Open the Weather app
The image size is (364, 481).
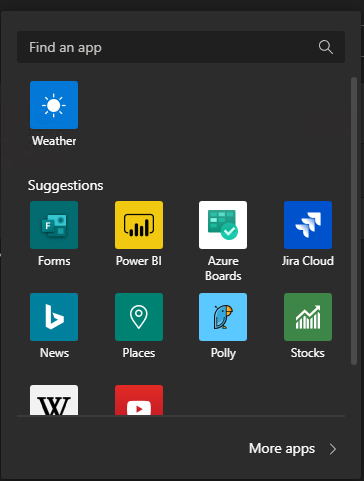54,105
